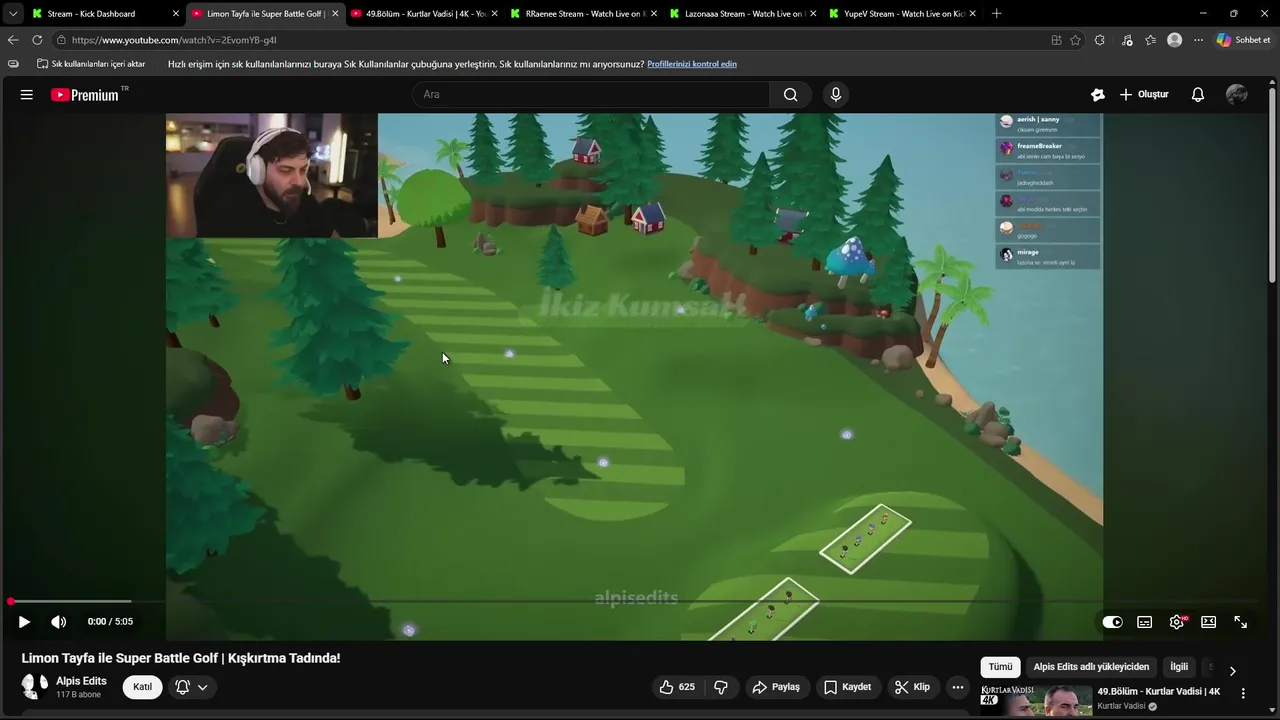Open Copilot with Sohbet et

(1243, 40)
